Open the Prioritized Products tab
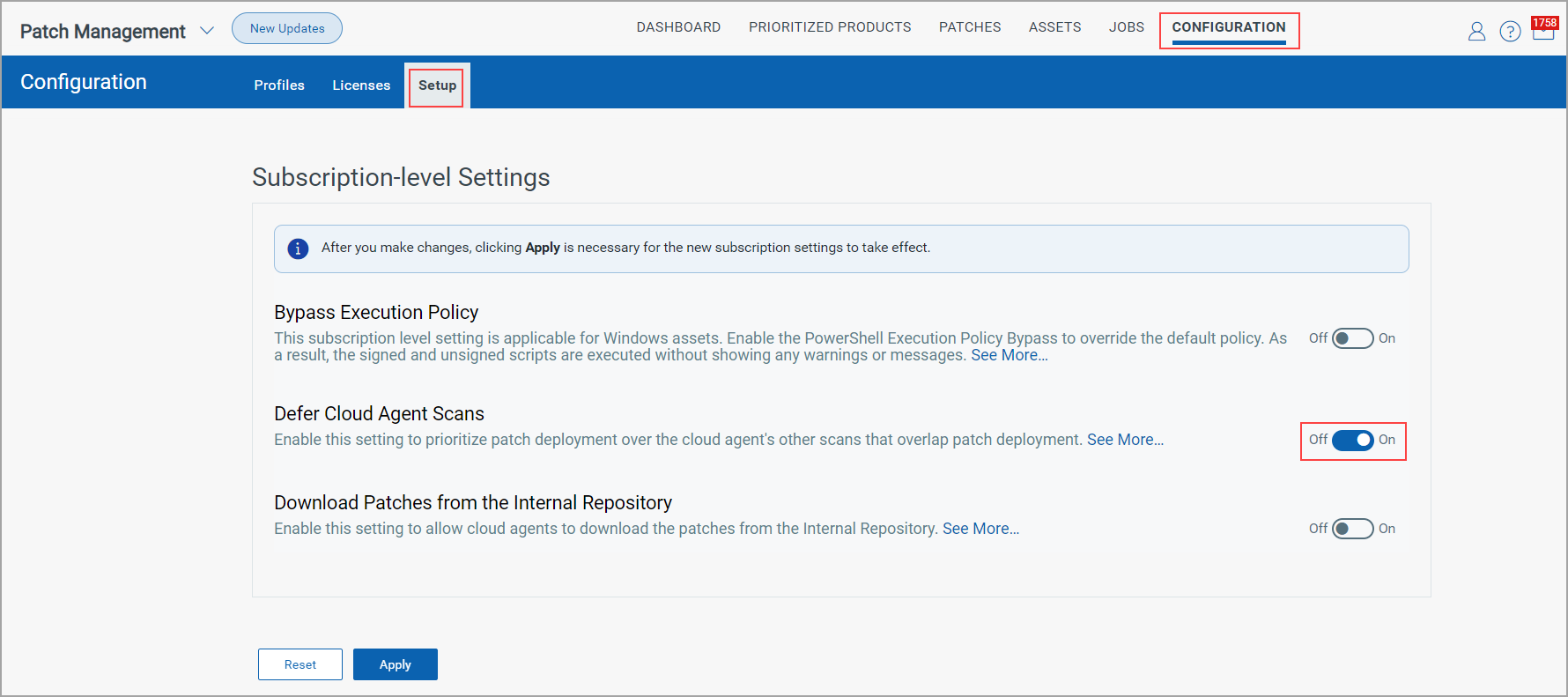 coord(830,27)
